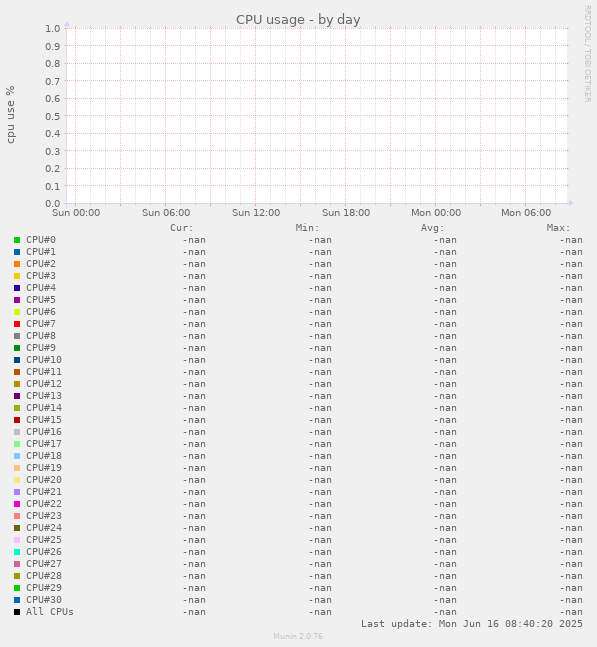
Task: Click the CPU#15 legend label
Action: pyautogui.click(x=44, y=420)
